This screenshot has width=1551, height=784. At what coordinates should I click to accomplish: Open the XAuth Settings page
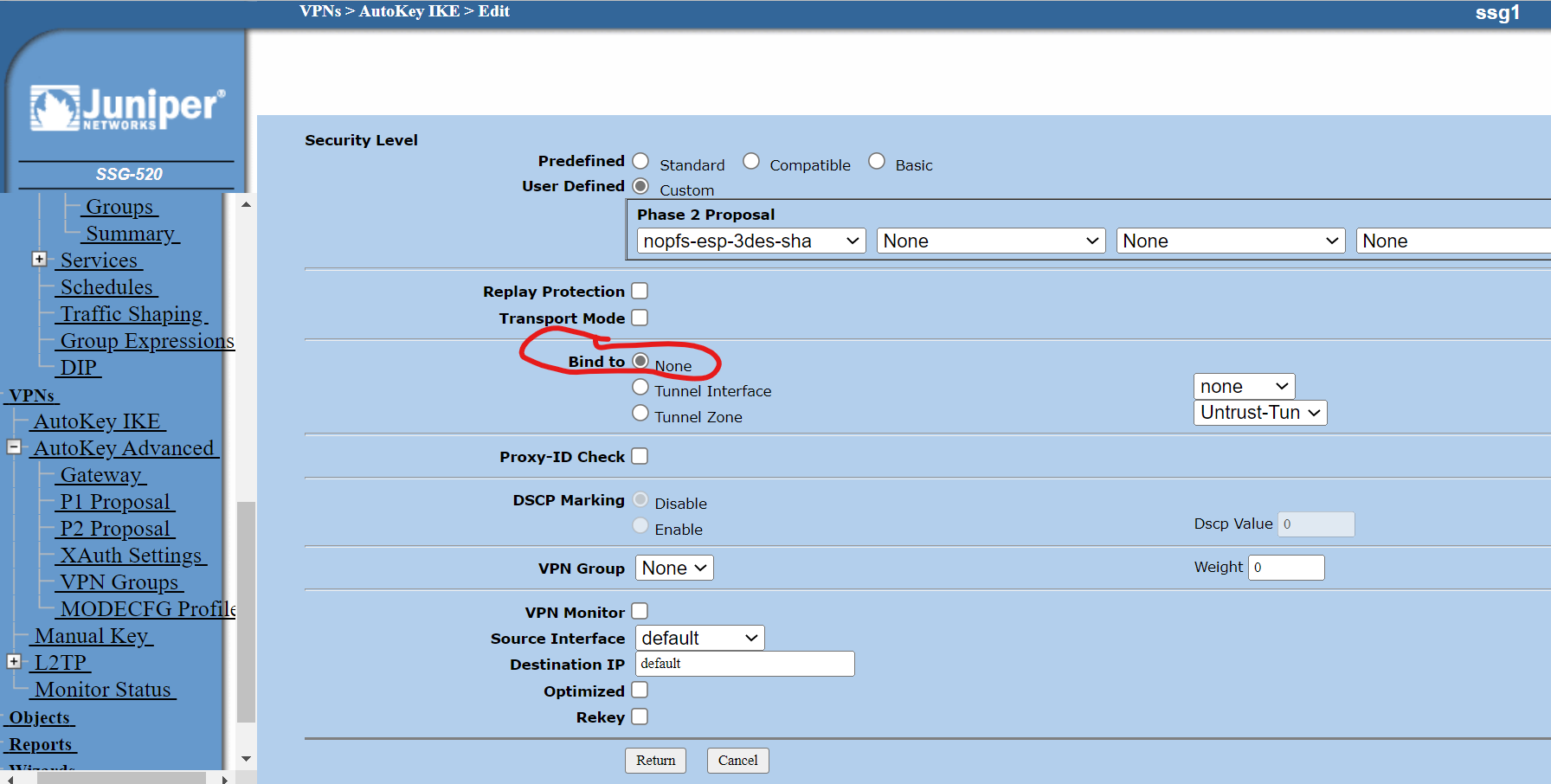pos(131,555)
